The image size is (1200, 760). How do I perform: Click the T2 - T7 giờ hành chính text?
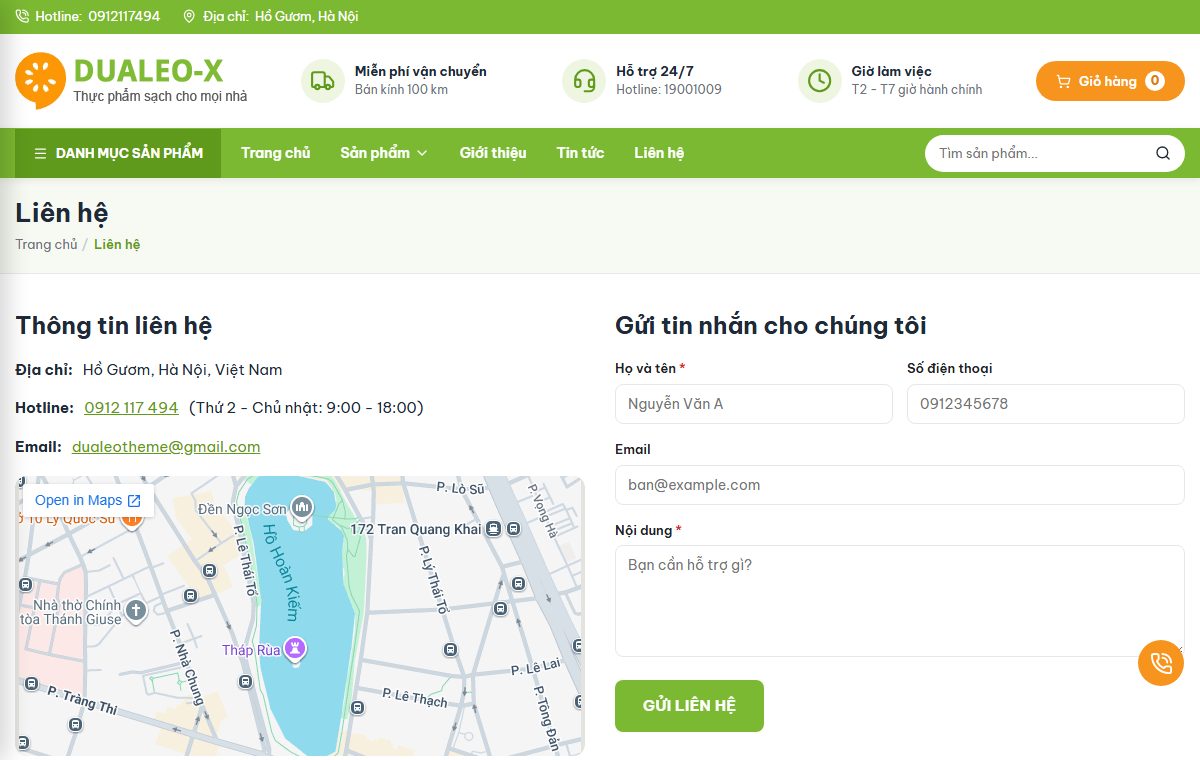coord(917,90)
